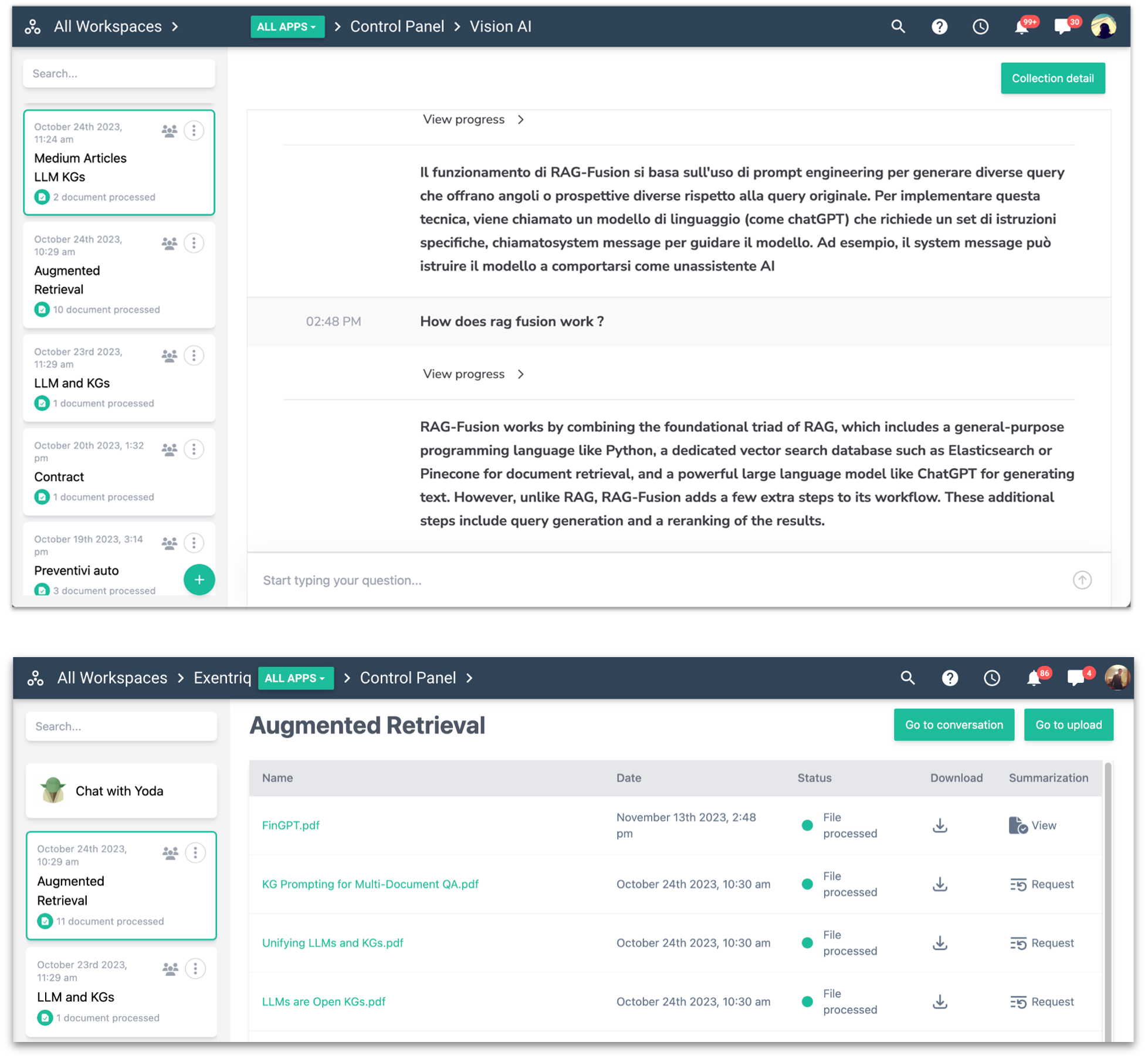The image size is (1148, 1059).
Task: Open chat messages icon with 30 badge
Action: pos(1062,27)
